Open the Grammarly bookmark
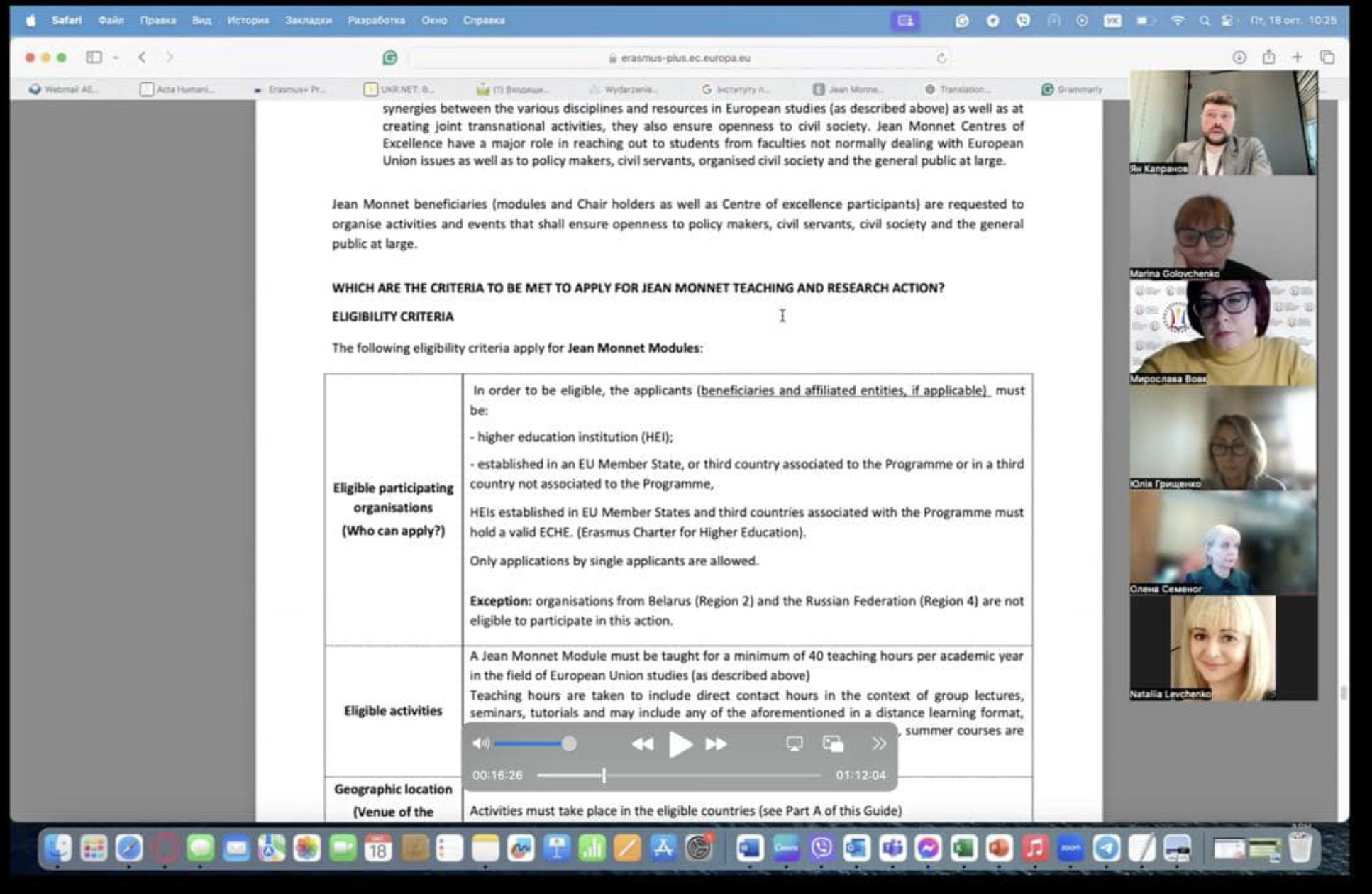 coord(1072,89)
